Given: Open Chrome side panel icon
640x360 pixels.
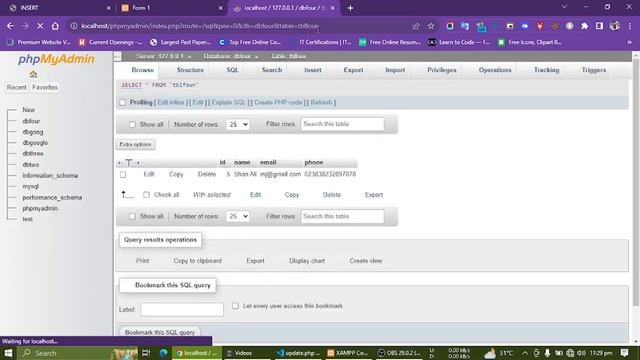Looking at the screenshot, I should coord(599,26).
